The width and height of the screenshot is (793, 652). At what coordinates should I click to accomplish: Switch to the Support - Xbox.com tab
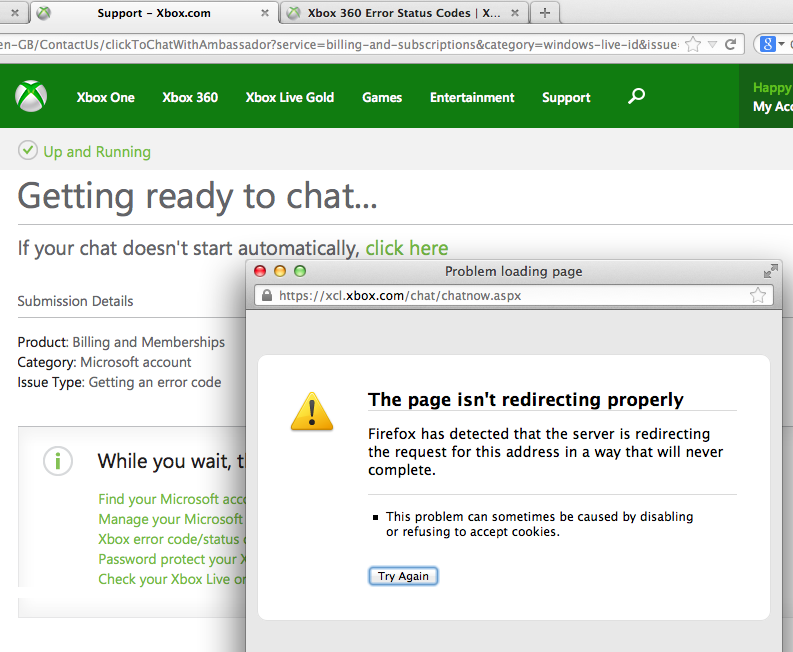click(154, 13)
